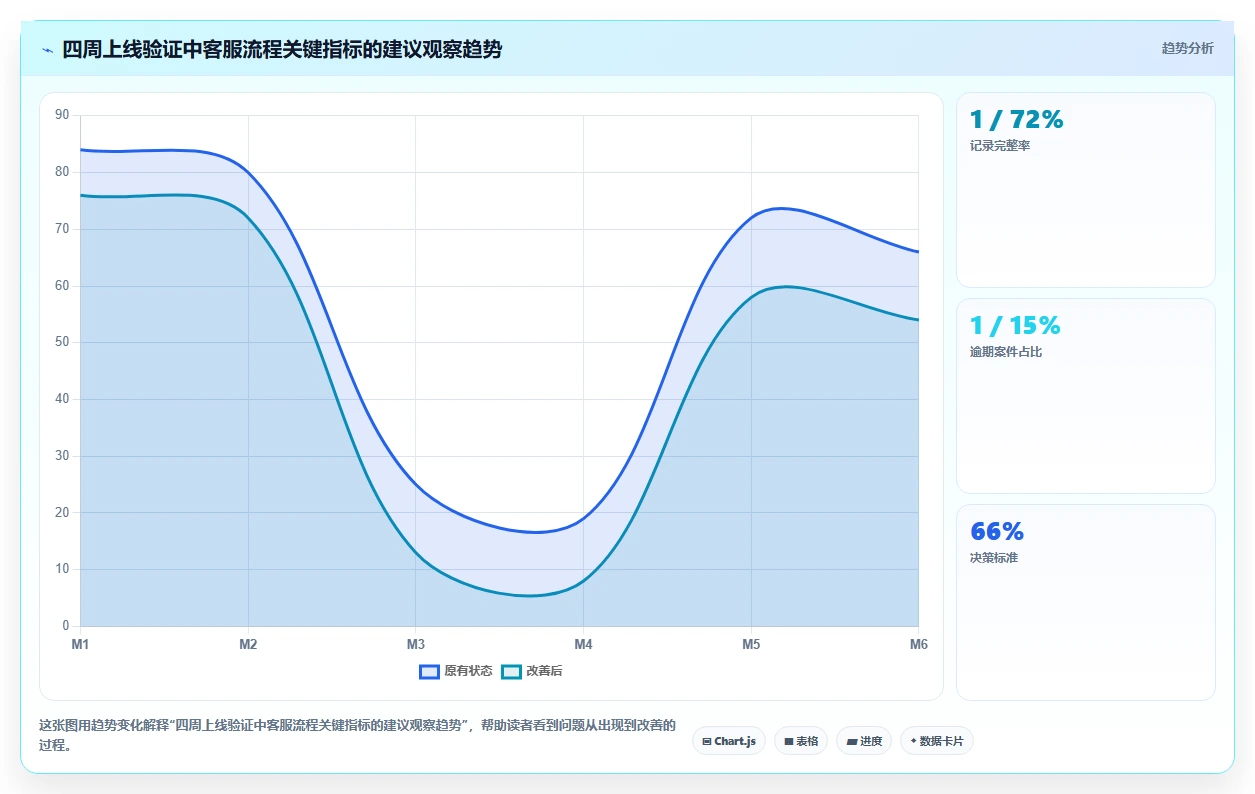The image size is (1255, 794).
Task: Click the 1 / 72% value text
Action: click(1016, 120)
